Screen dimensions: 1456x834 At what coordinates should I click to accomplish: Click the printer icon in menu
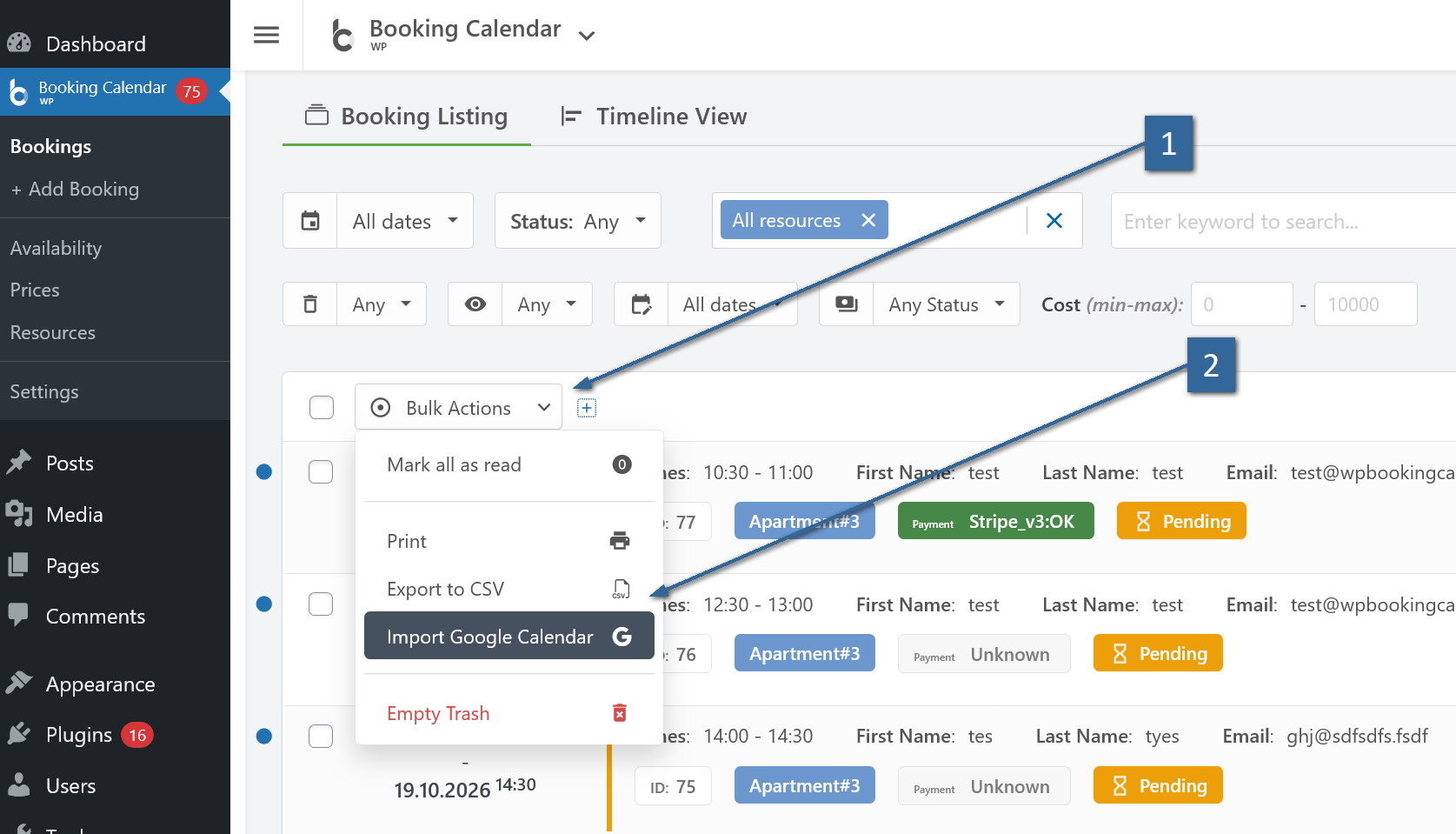(620, 541)
